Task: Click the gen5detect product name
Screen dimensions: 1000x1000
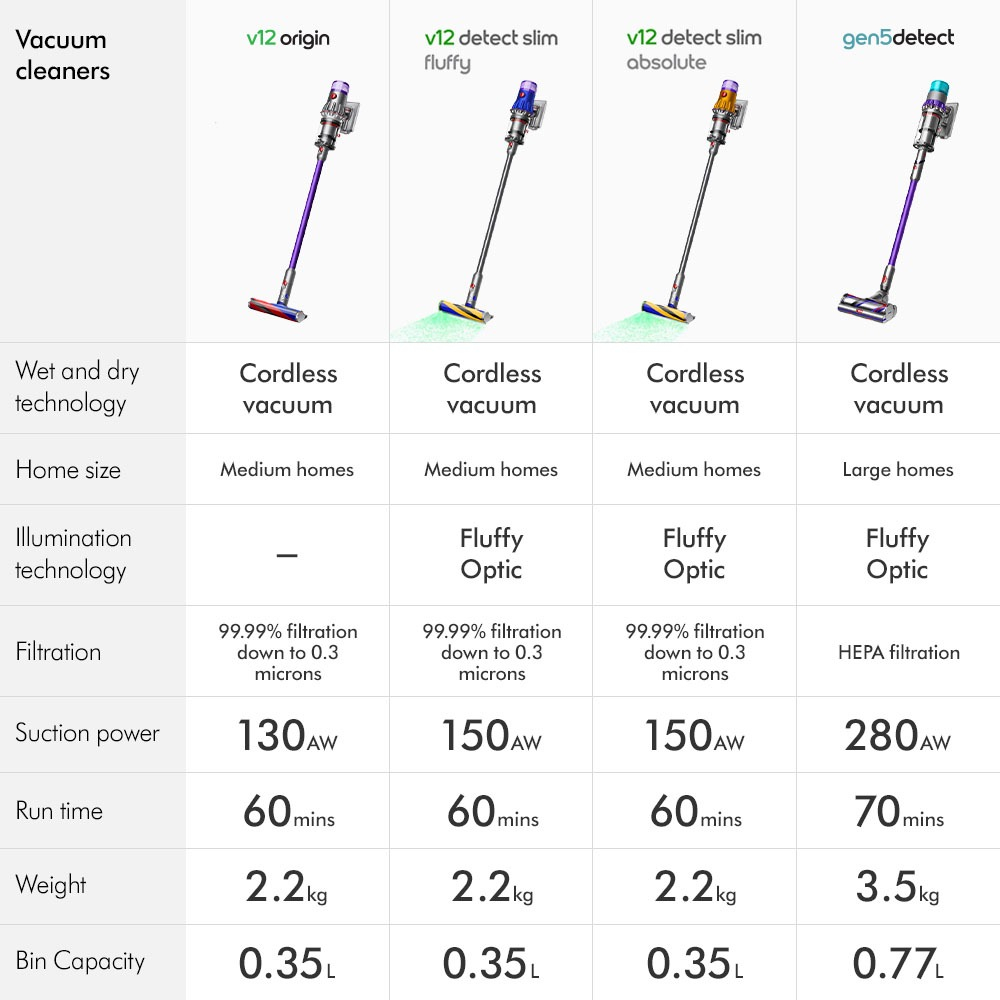Action: tap(898, 38)
